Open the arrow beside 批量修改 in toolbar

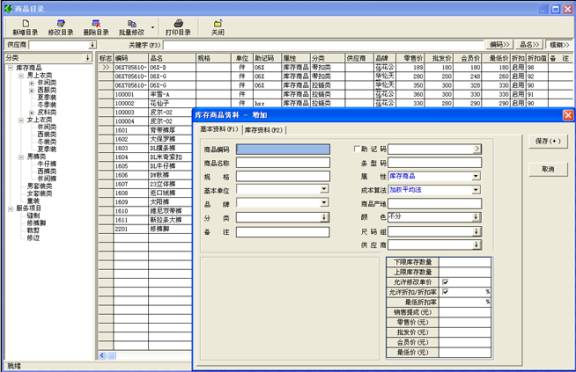[152, 27]
